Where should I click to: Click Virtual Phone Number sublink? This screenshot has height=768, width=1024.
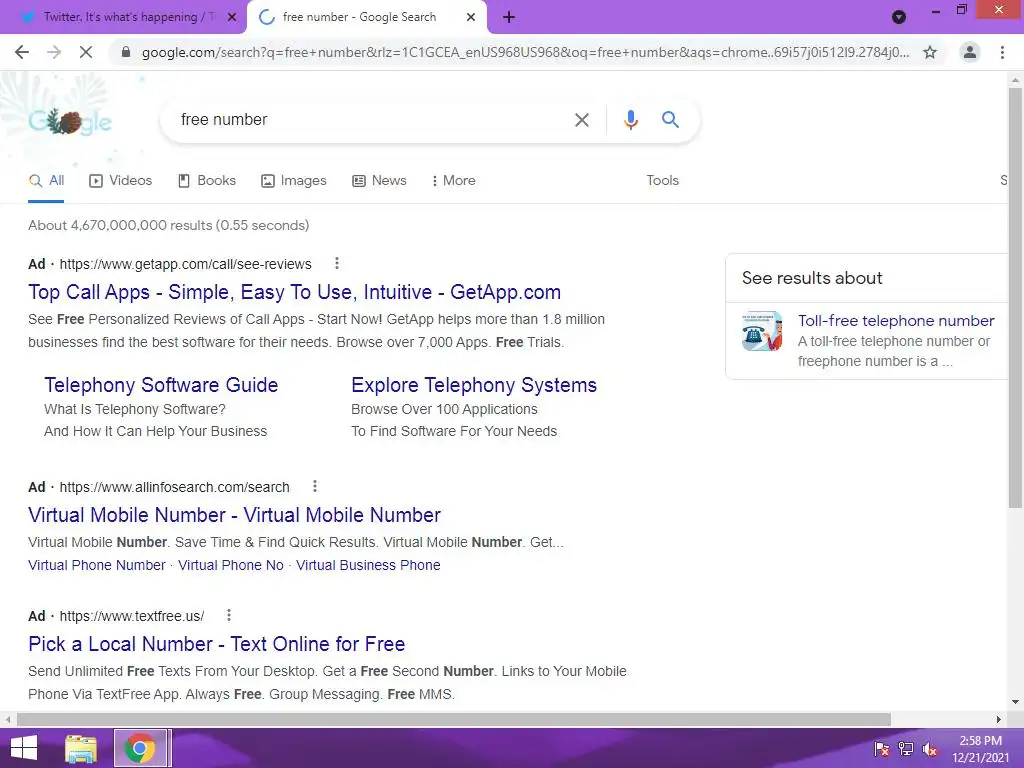tap(97, 566)
